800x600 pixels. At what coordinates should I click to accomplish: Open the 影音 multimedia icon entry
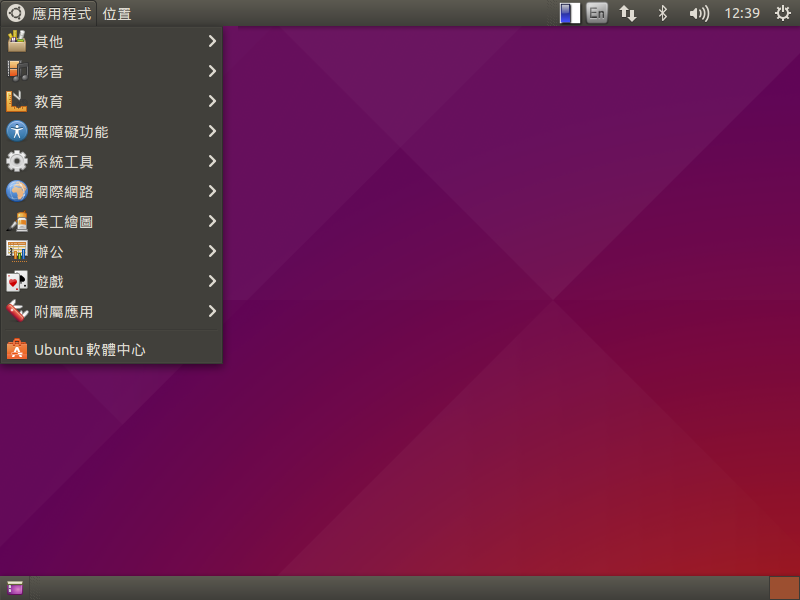(17, 72)
